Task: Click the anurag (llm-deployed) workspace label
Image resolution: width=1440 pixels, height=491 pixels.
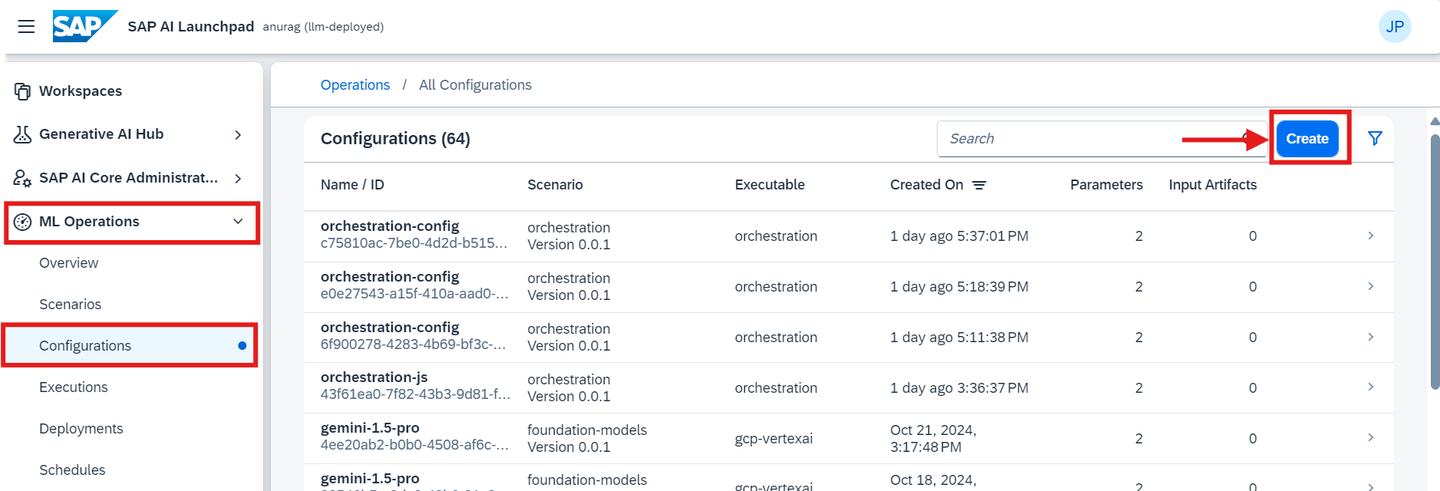Action: point(323,27)
